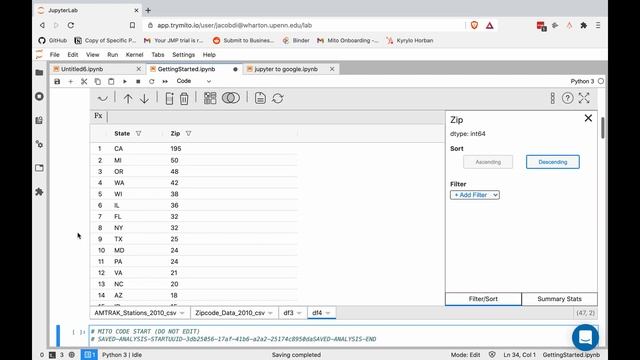Cut the selected cell with scissors icon
Viewport: 640px width, 360px height.
point(84,81)
